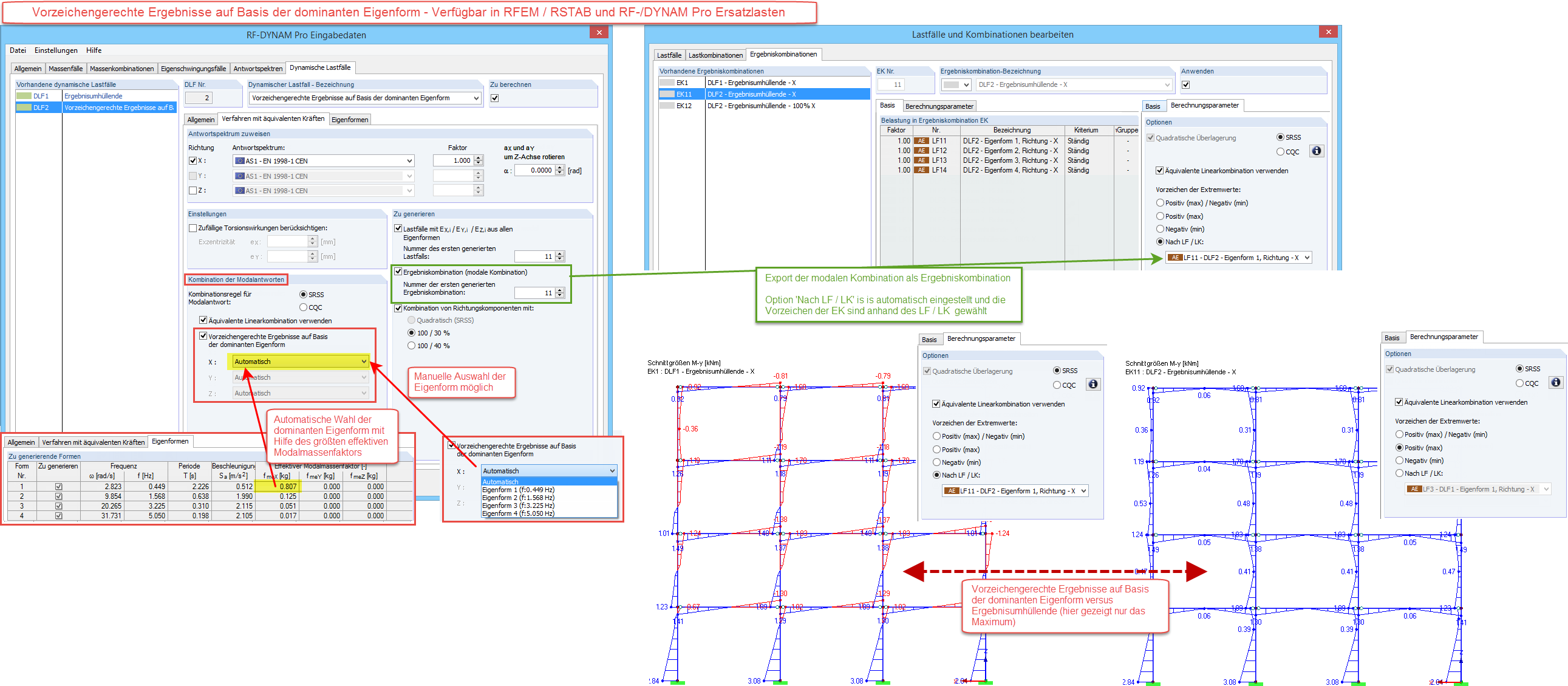The width and height of the screenshot is (1568, 686).
Task: Click the CQC info icon in Lastfälle window
Action: tap(1316, 151)
